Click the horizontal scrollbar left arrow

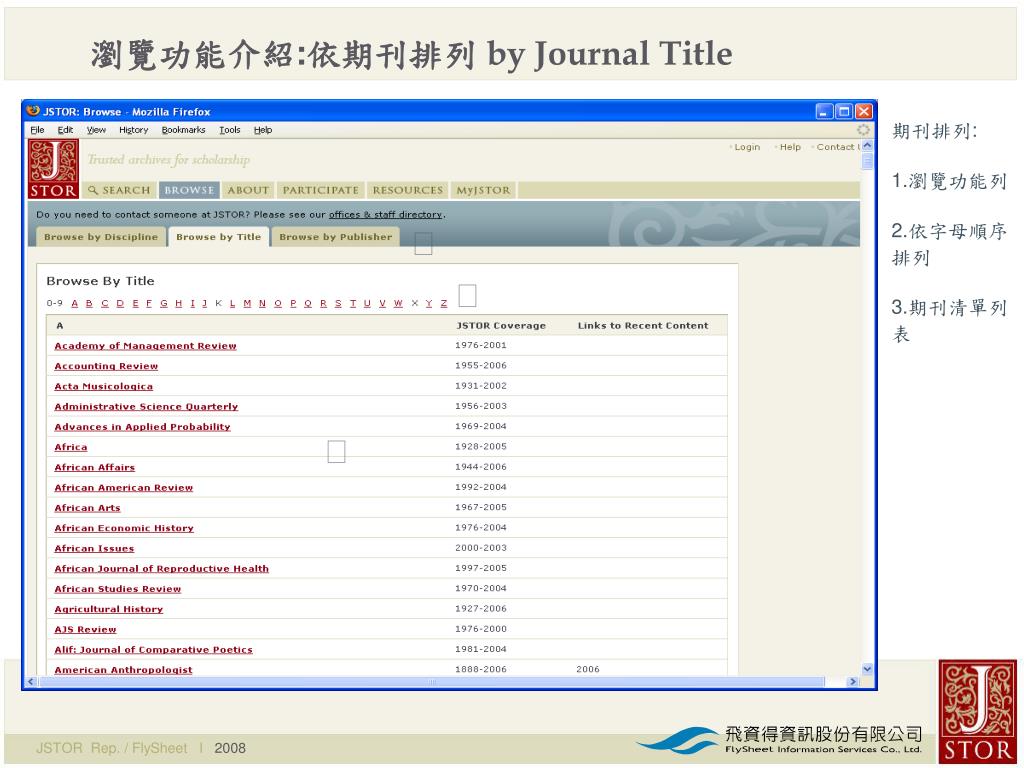coord(31,682)
